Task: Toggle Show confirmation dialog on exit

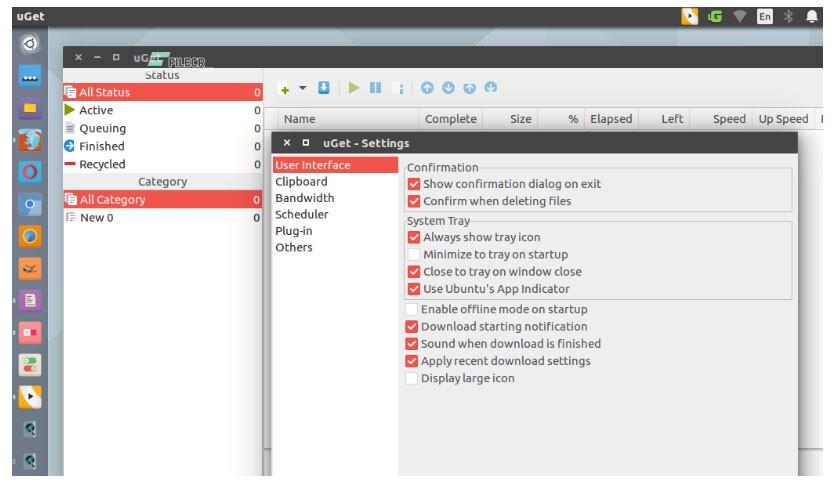Action: [414, 184]
